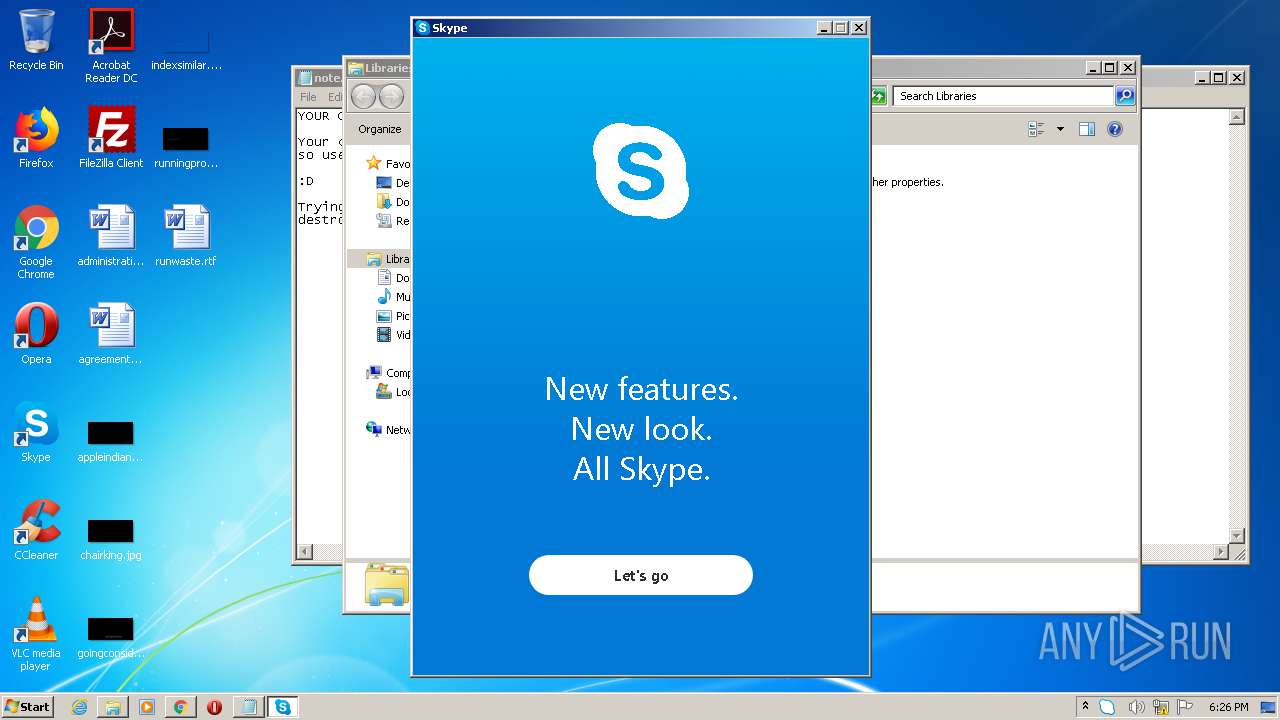Select Downloads under Favorites in navigation pane
1280x720 pixels.
click(393, 202)
